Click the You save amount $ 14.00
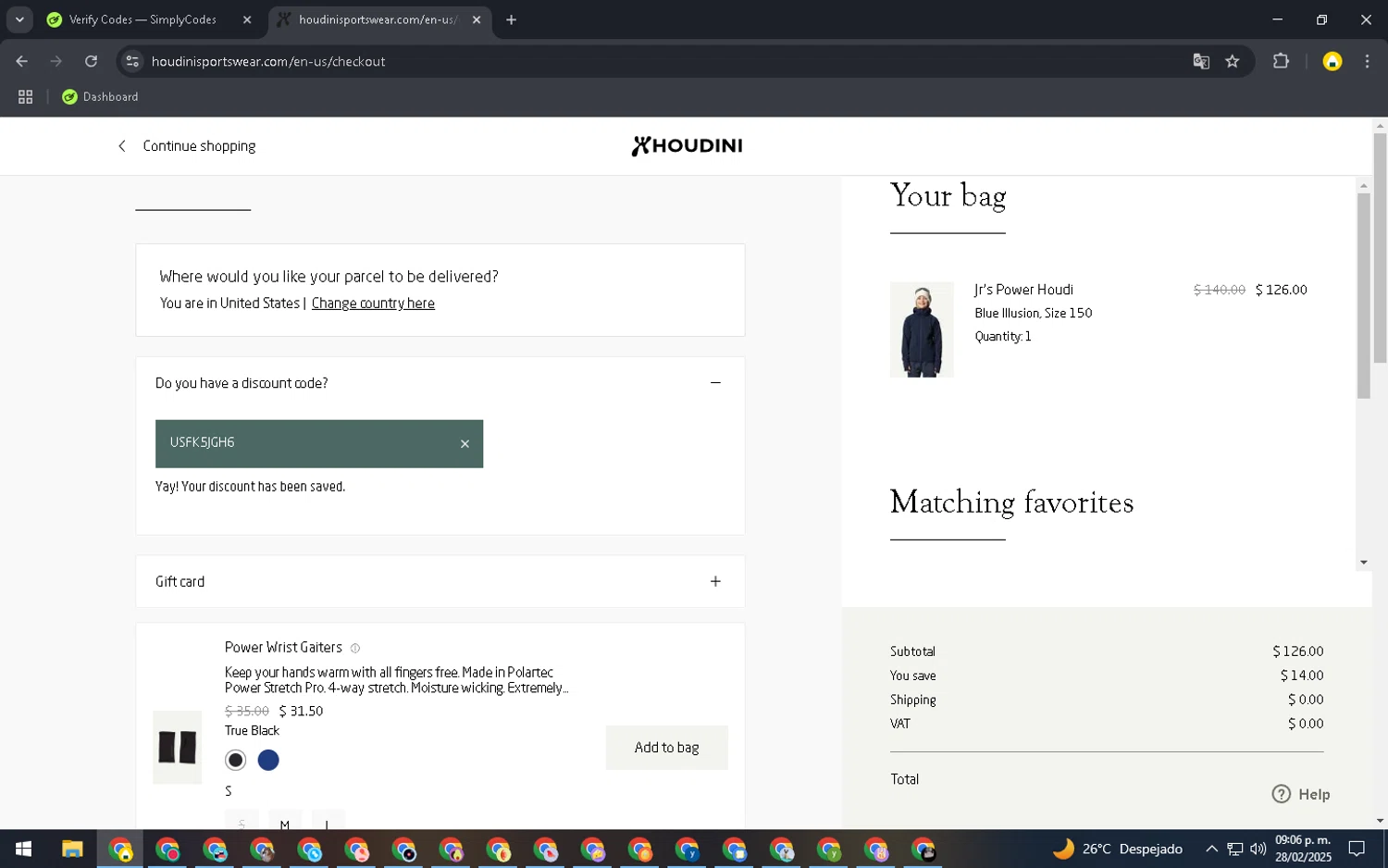Image resolution: width=1388 pixels, height=868 pixels. [x=1302, y=676]
